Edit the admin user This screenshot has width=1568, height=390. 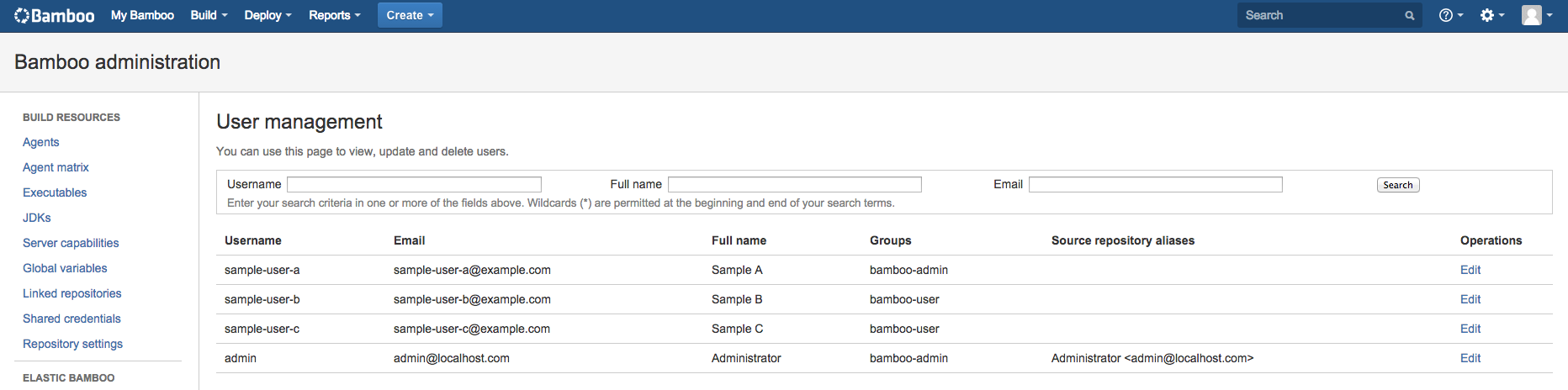point(1470,358)
